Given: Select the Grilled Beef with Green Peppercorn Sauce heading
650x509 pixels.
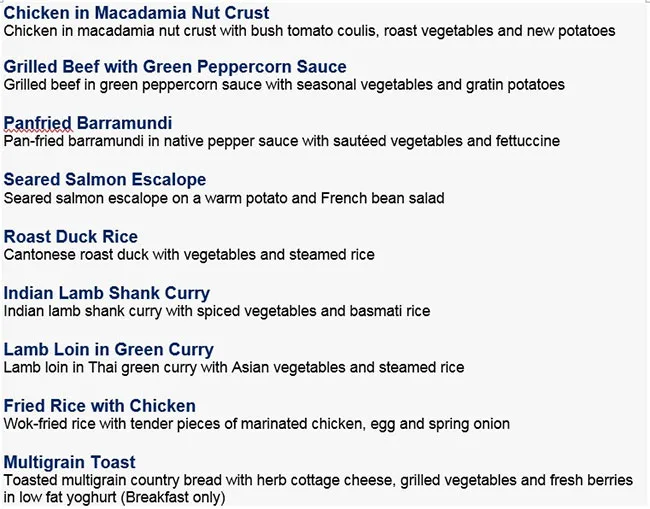Looking at the screenshot, I should coord(175,67).
